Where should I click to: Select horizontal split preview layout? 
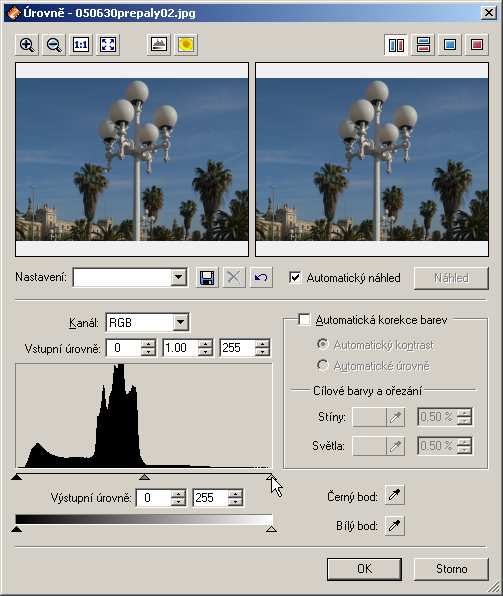(423, 45)
